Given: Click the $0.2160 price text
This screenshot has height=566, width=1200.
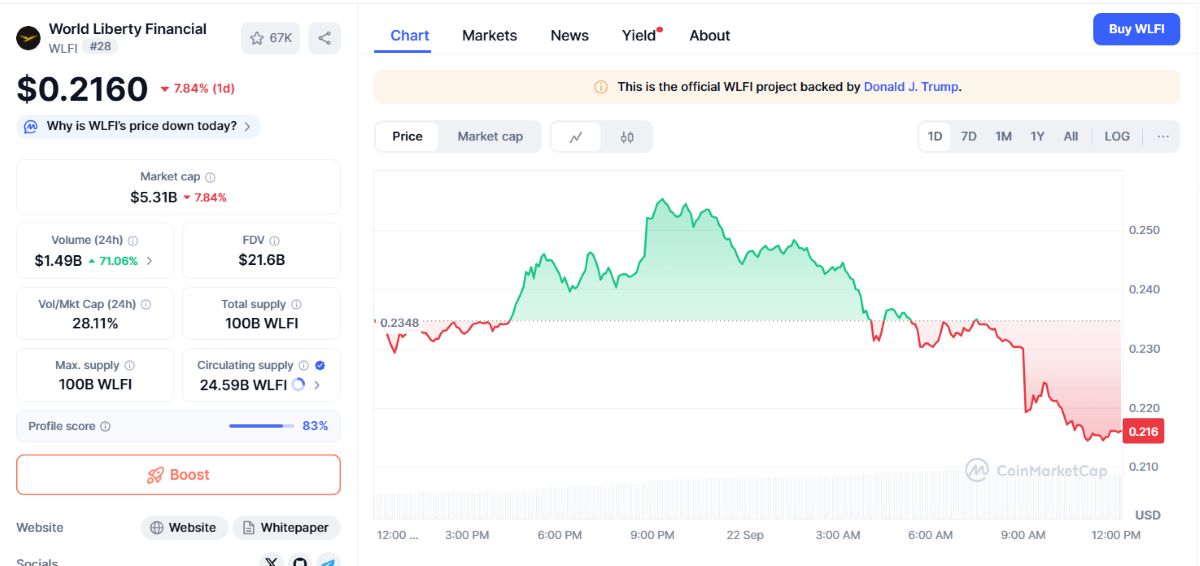Looking at the screenshot, I should click(82, 90).
